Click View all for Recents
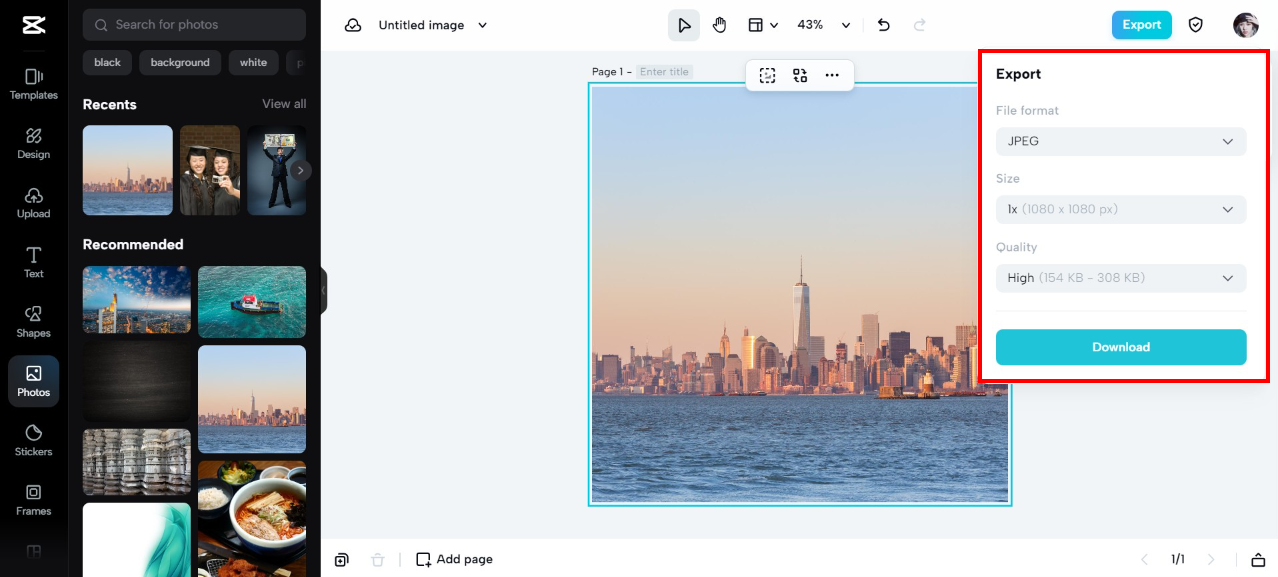 (284, 104)
